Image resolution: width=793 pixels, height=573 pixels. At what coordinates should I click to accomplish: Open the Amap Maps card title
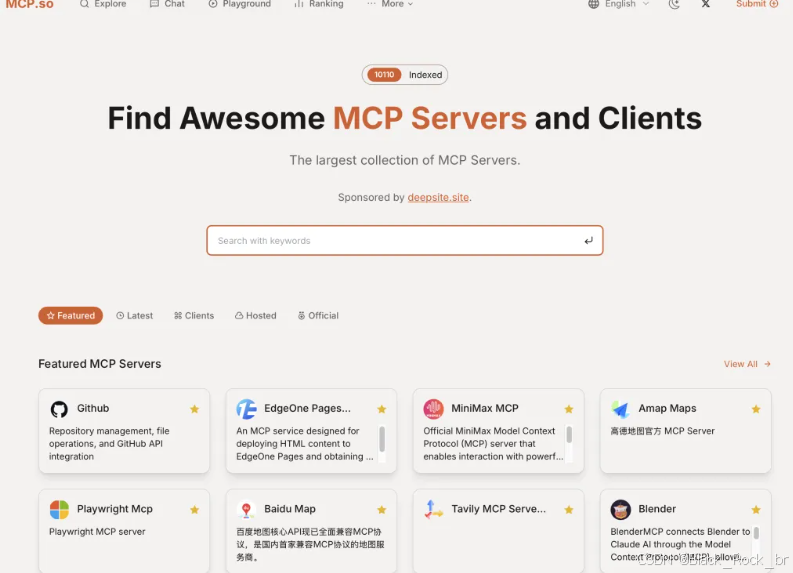667,408
